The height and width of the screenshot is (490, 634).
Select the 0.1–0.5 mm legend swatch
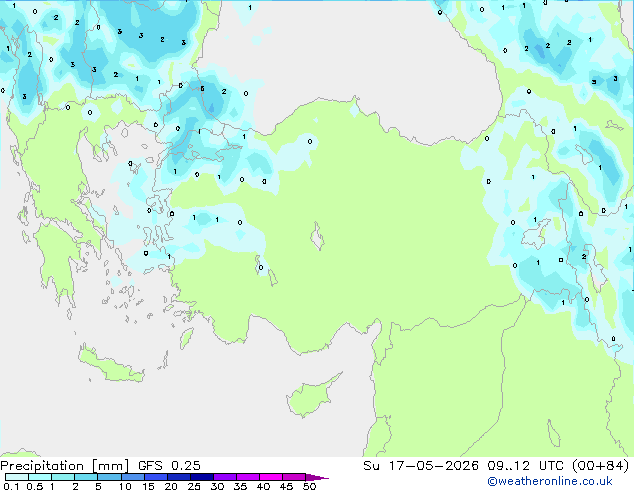coord(17,477)
